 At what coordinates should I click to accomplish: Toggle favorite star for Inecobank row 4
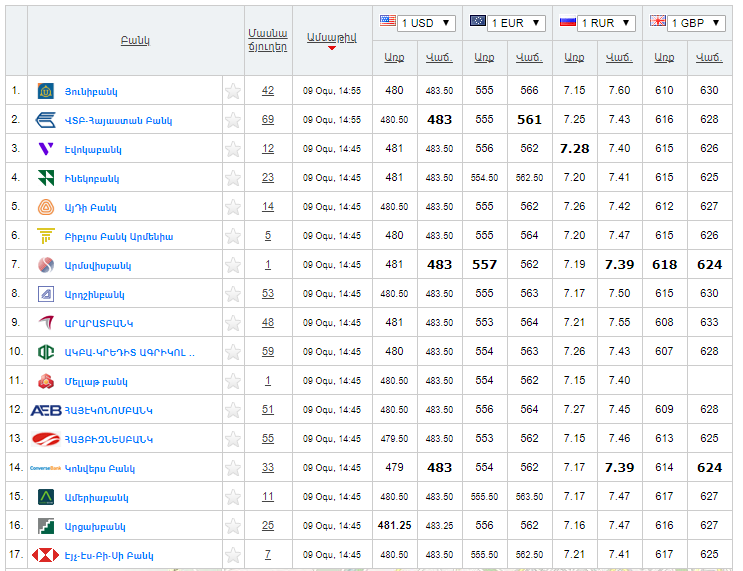pos(233,178)
